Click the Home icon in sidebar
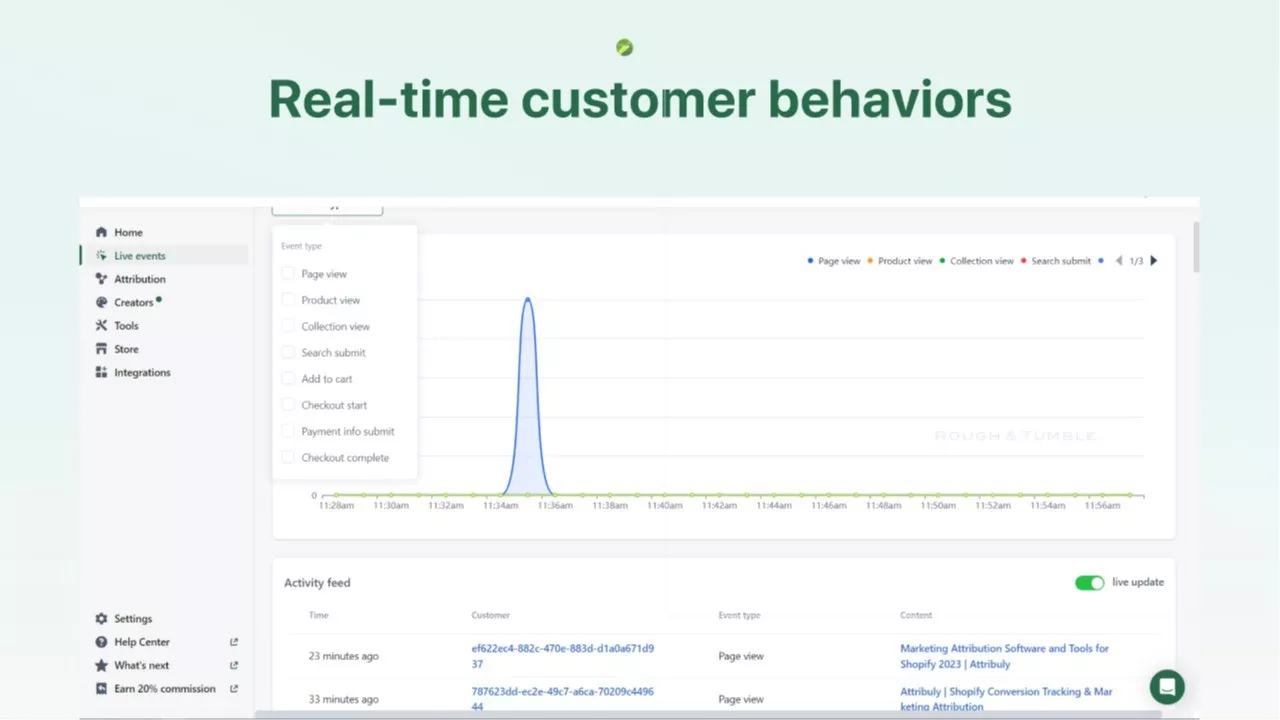Viewport: 1280px width, 720px height. point(101,232)
